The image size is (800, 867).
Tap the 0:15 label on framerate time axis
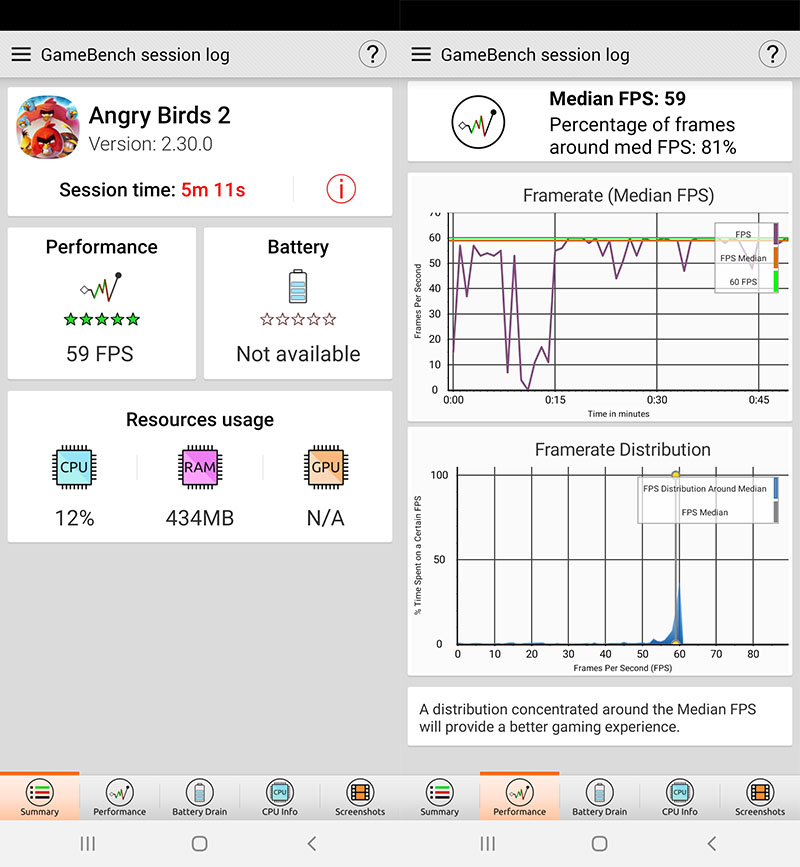(x=555, y=400)
